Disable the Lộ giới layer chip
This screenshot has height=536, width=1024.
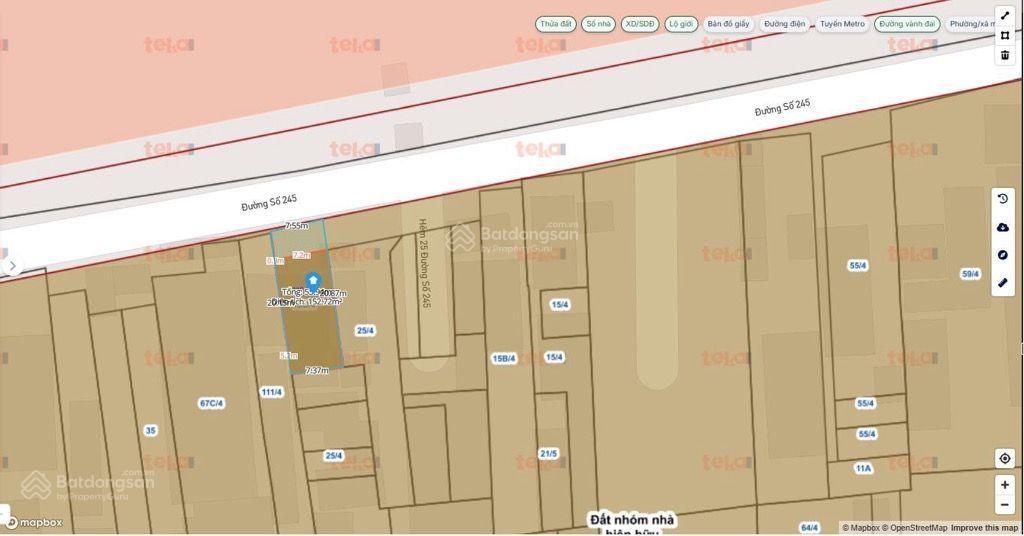tap(681, 24)
